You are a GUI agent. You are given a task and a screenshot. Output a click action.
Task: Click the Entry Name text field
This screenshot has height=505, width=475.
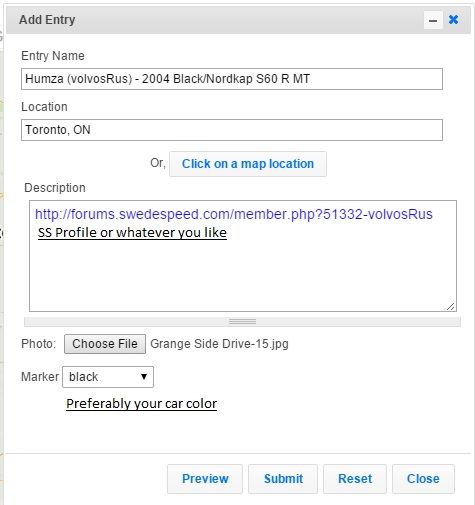click(x=232, y=79)
